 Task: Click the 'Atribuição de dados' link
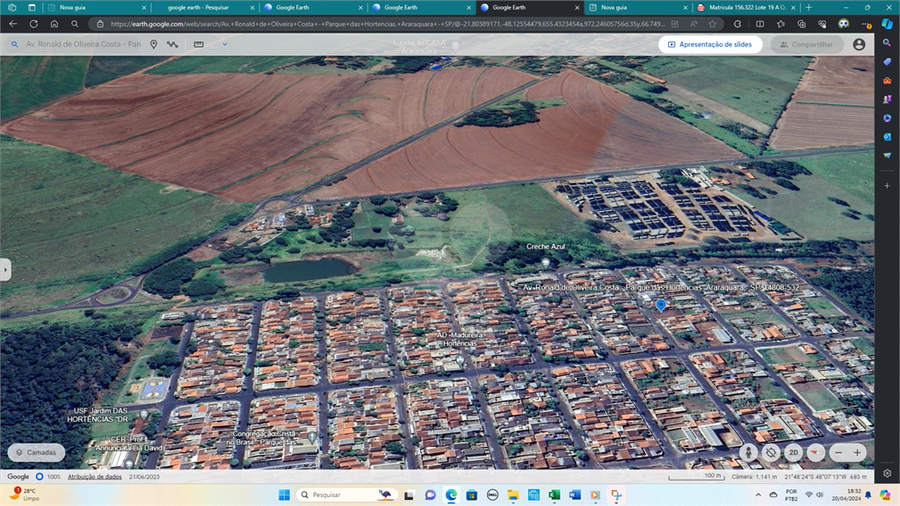(x=94, y=477)
